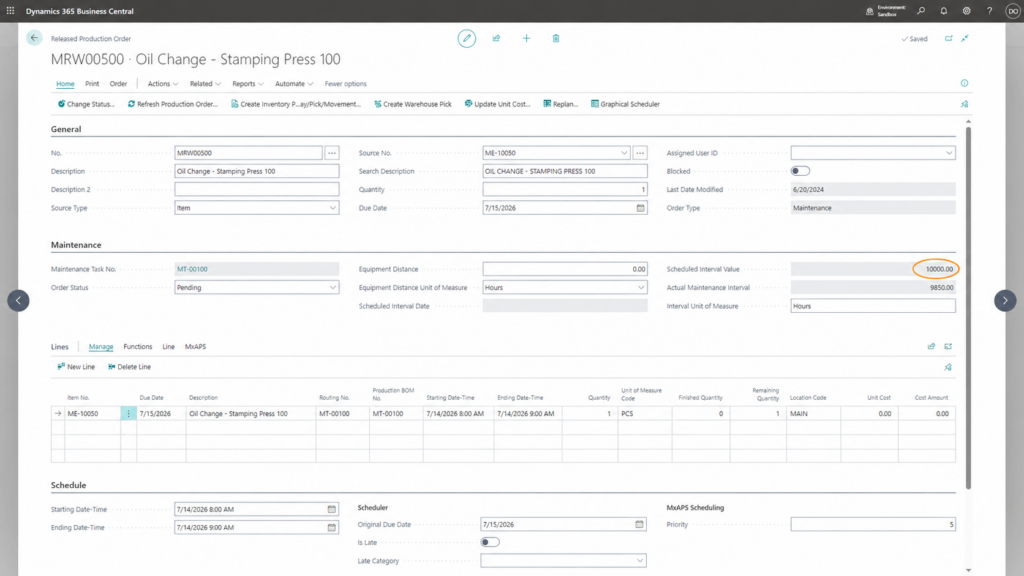
Task: Open the MxAPS tab in Lines
Action: [x=195, y=347]
